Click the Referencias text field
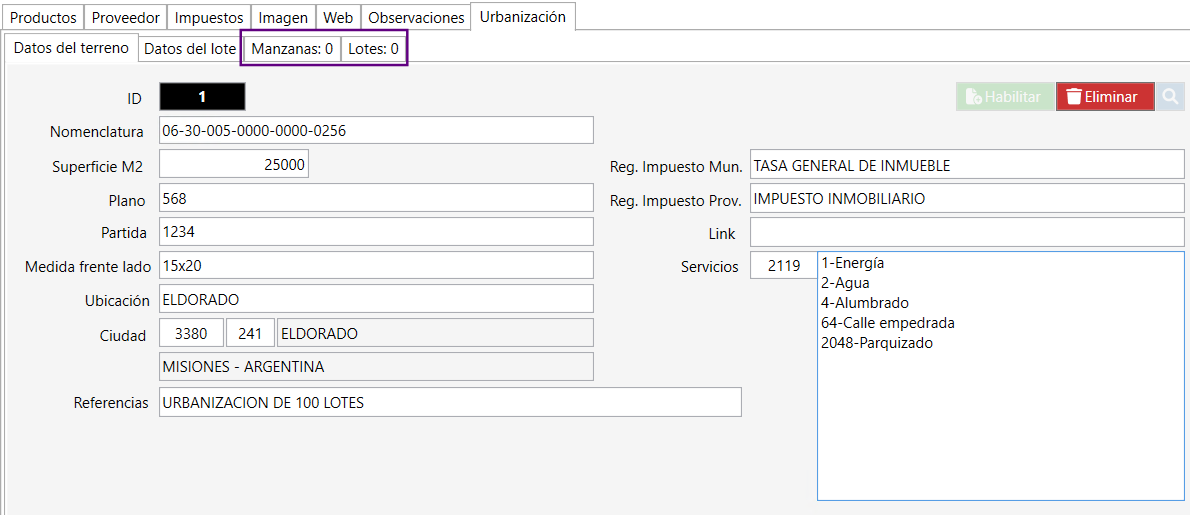1190x515 pixels. coord(450,402)
